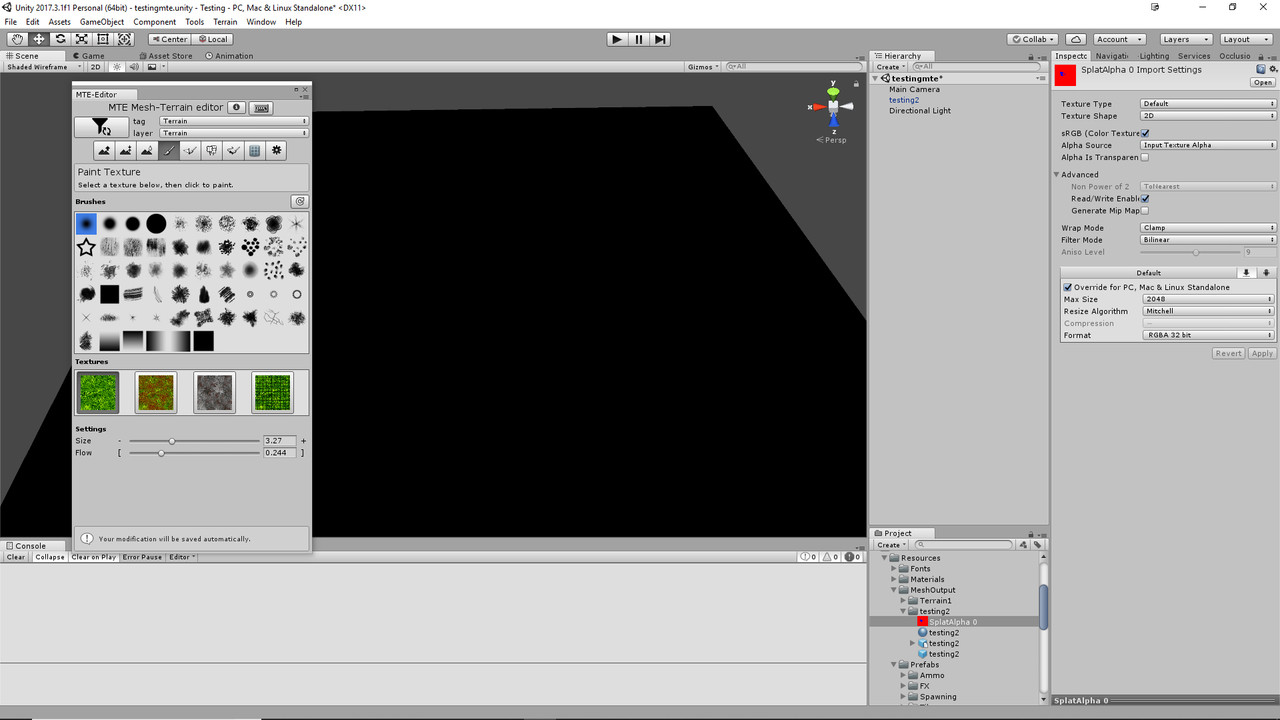Open Filter Mode Bilinear dropdown
Screen dimensions: 1280x720
click(x=1208, y=240)
